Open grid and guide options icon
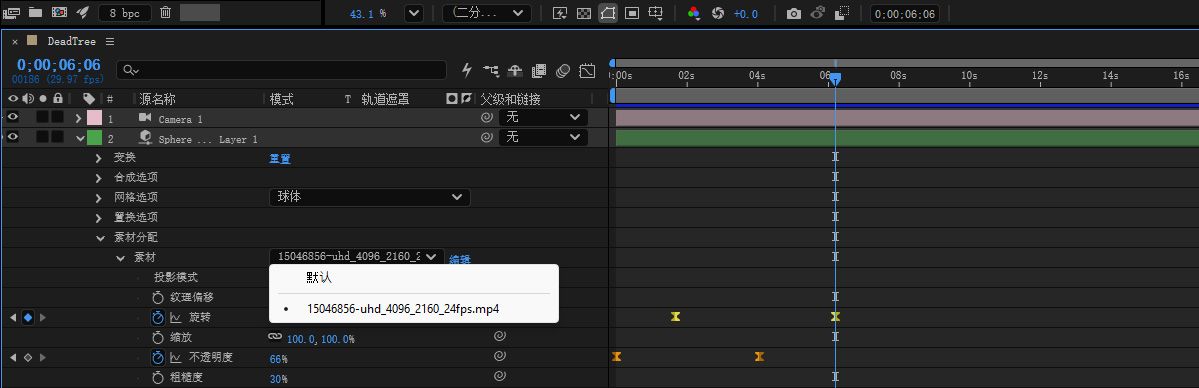 pos(655,13)
